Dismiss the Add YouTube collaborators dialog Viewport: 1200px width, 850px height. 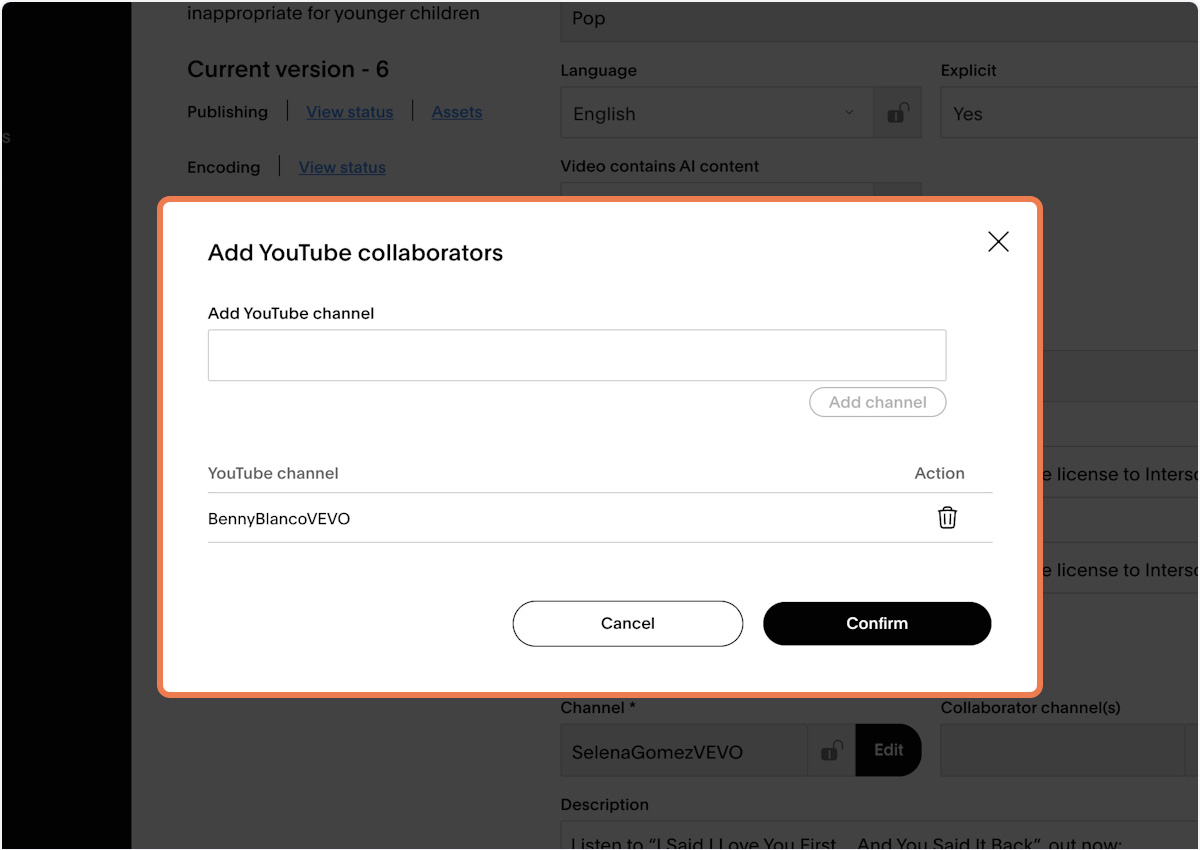click(x=998, y=241)
